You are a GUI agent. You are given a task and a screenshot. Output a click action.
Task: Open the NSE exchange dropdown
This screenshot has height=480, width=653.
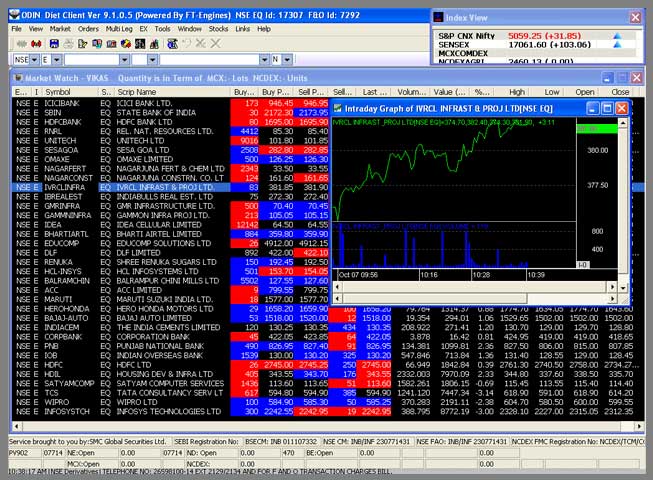click(x=35, y=60)
